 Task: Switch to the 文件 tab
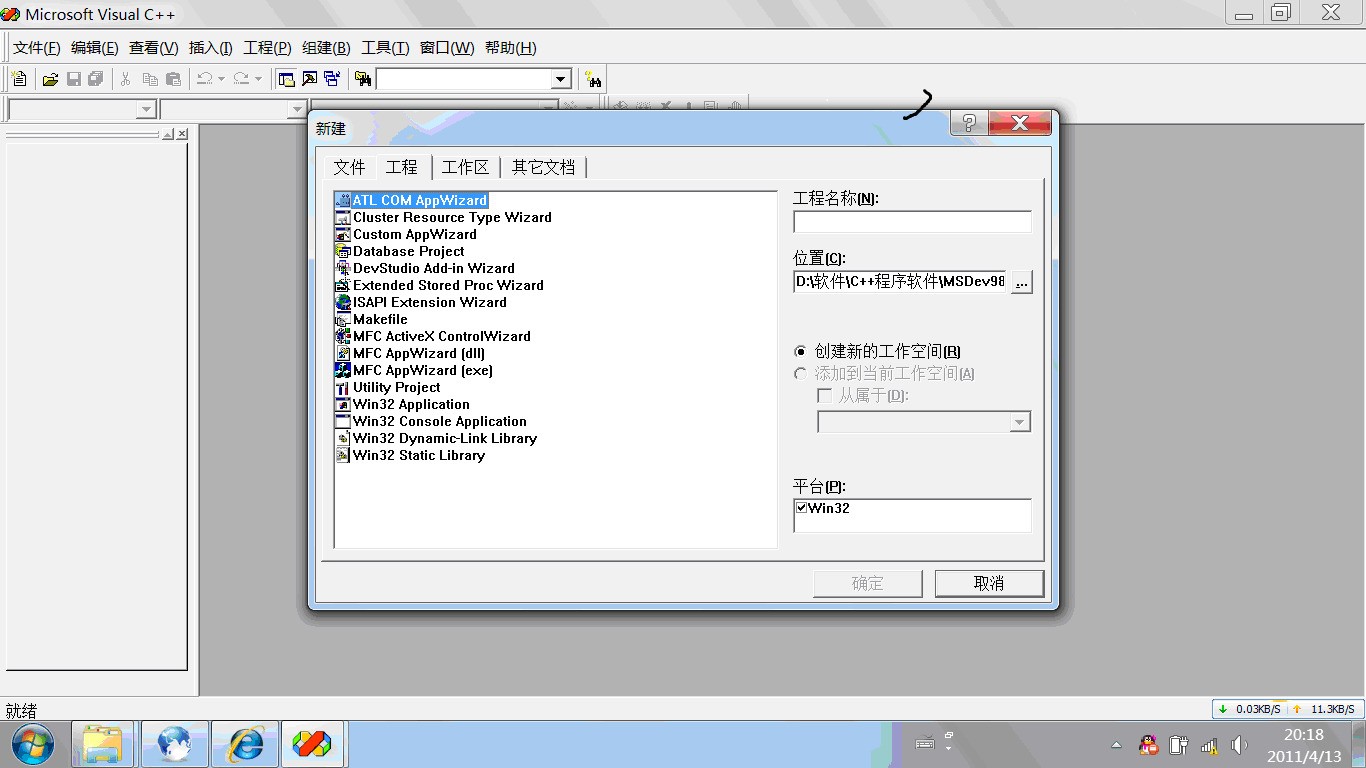[350, 167]
